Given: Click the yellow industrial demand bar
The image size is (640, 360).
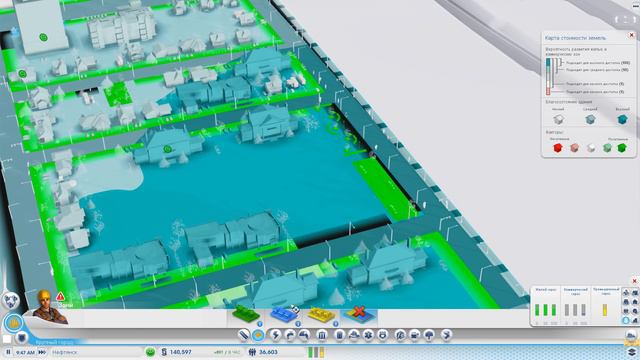Looking at the screenshot, I should tap(604, 310).
